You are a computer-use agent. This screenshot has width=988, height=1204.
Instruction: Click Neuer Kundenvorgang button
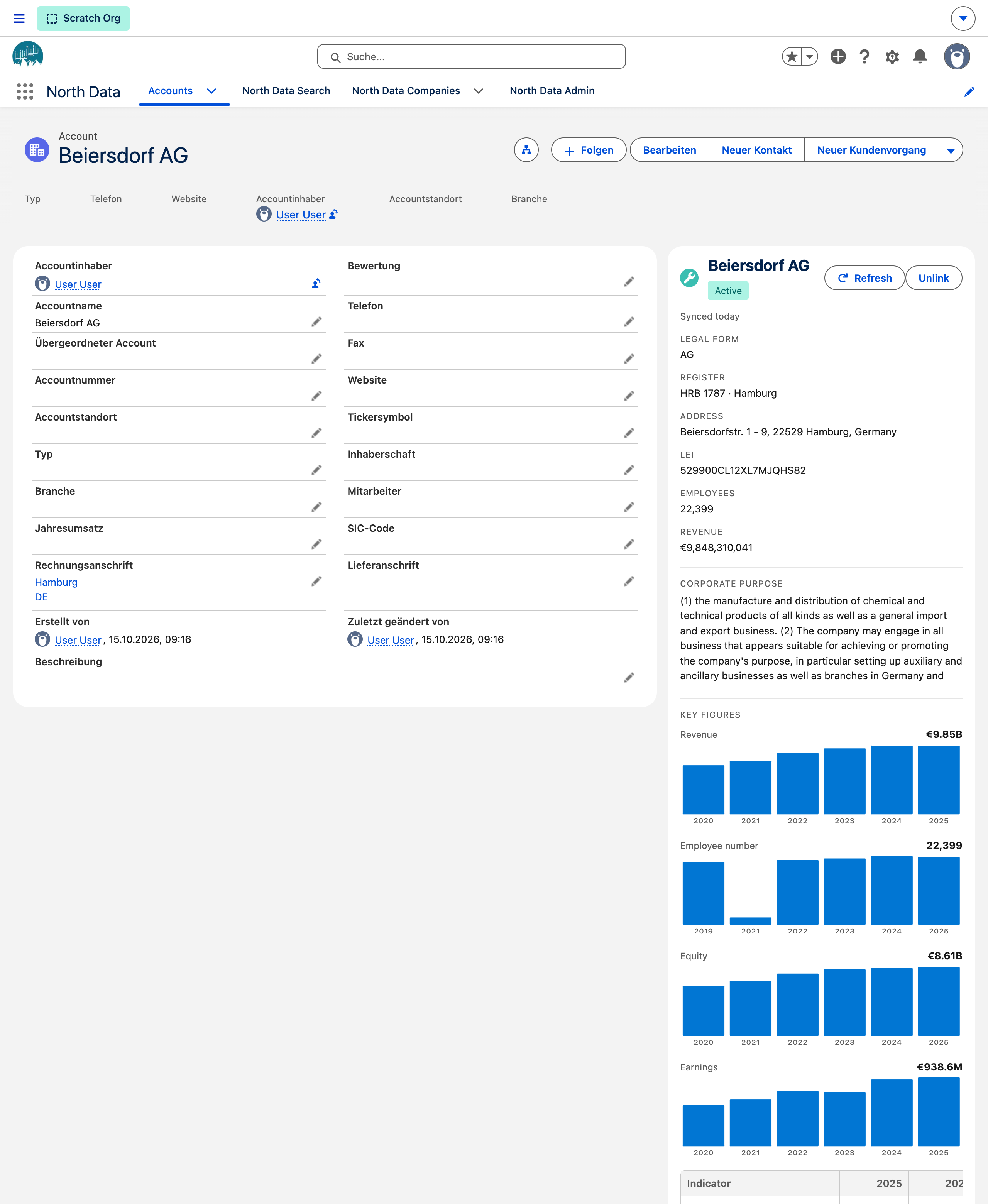tap(871, 150)
